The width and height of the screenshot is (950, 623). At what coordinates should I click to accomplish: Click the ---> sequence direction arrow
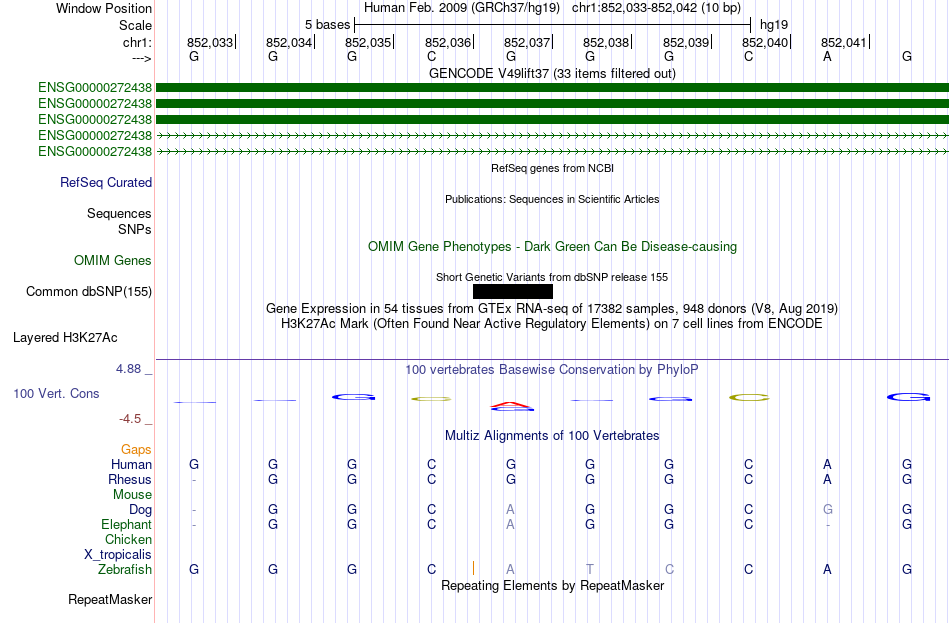(x=141, y=58)
